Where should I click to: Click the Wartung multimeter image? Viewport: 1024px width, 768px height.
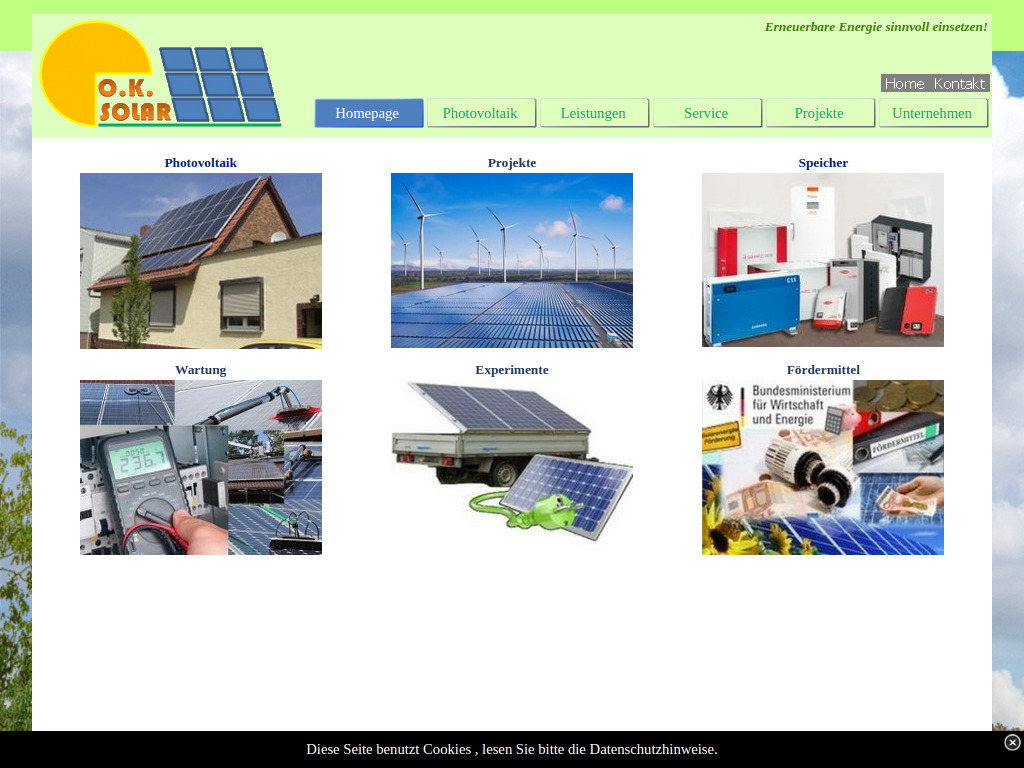(200, 467)
